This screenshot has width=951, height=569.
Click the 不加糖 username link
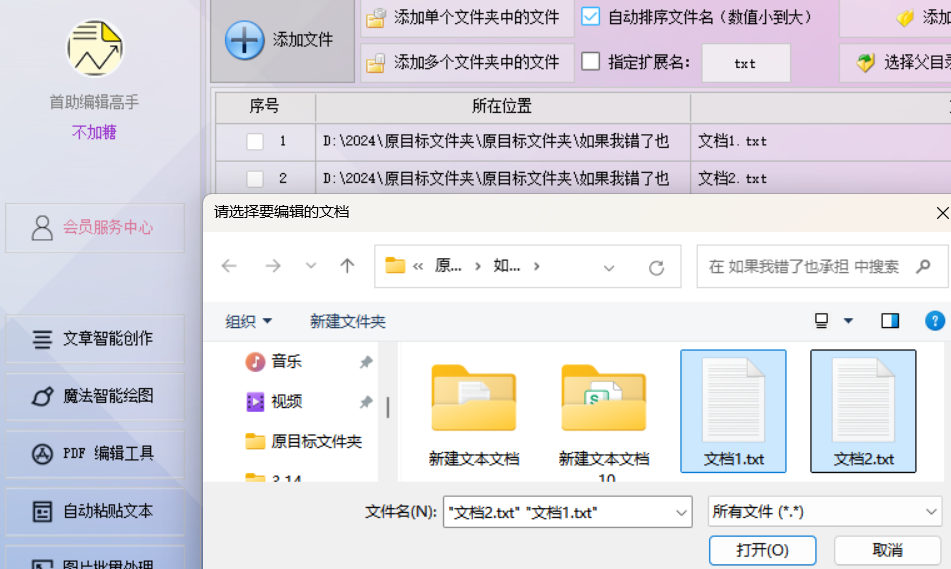(x=94, y=132)
